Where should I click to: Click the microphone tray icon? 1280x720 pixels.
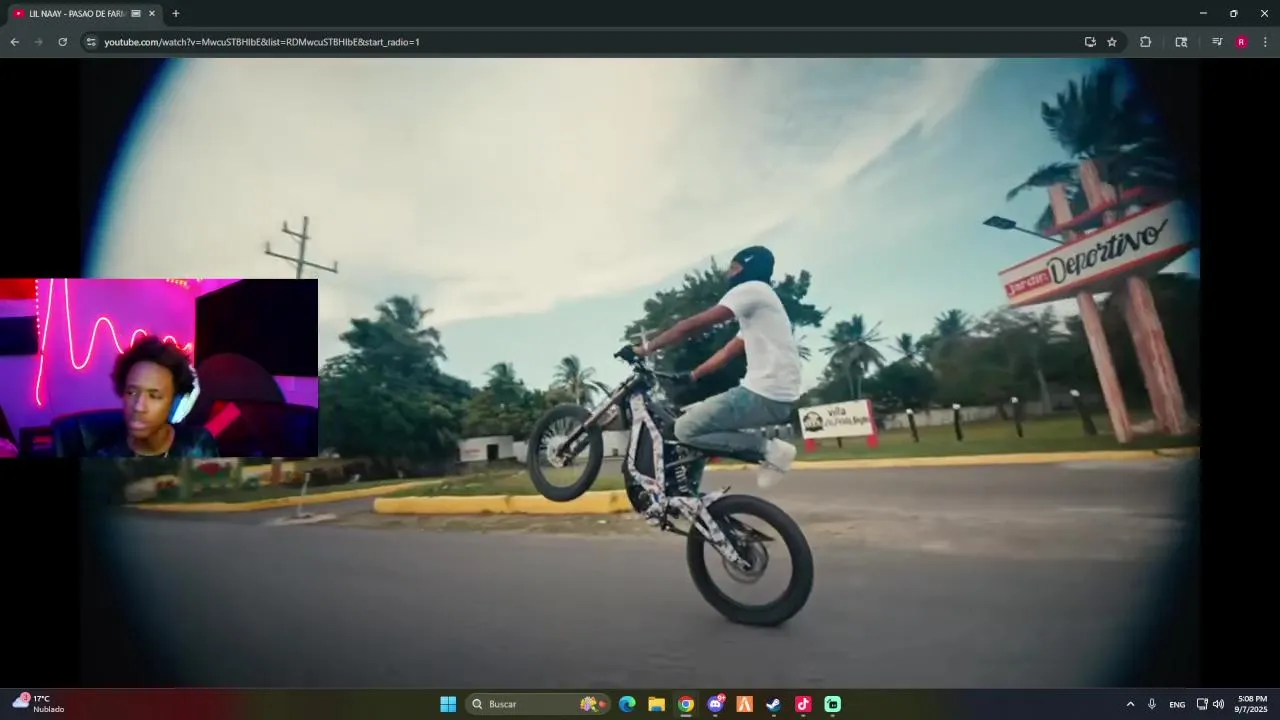click(x=1152, y=704)
